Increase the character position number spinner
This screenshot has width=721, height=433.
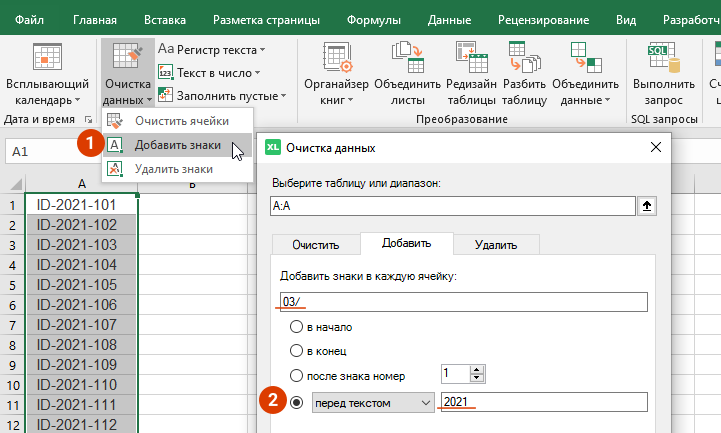[x=476, y=370]
